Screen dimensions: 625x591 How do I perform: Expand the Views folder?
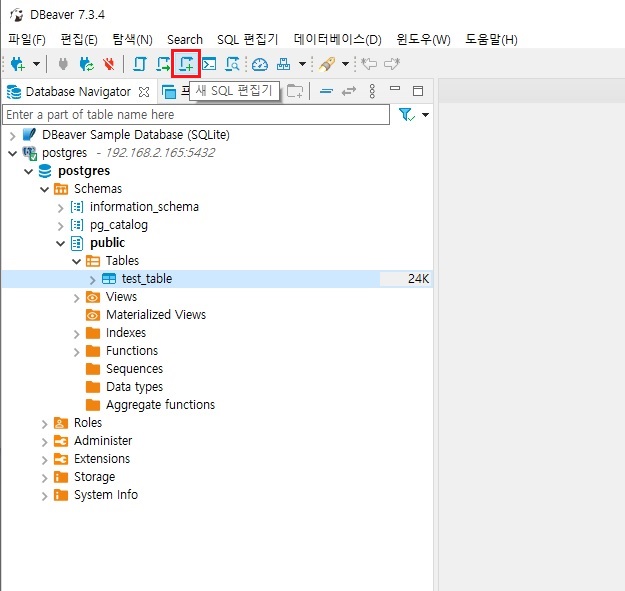point(76,298)
